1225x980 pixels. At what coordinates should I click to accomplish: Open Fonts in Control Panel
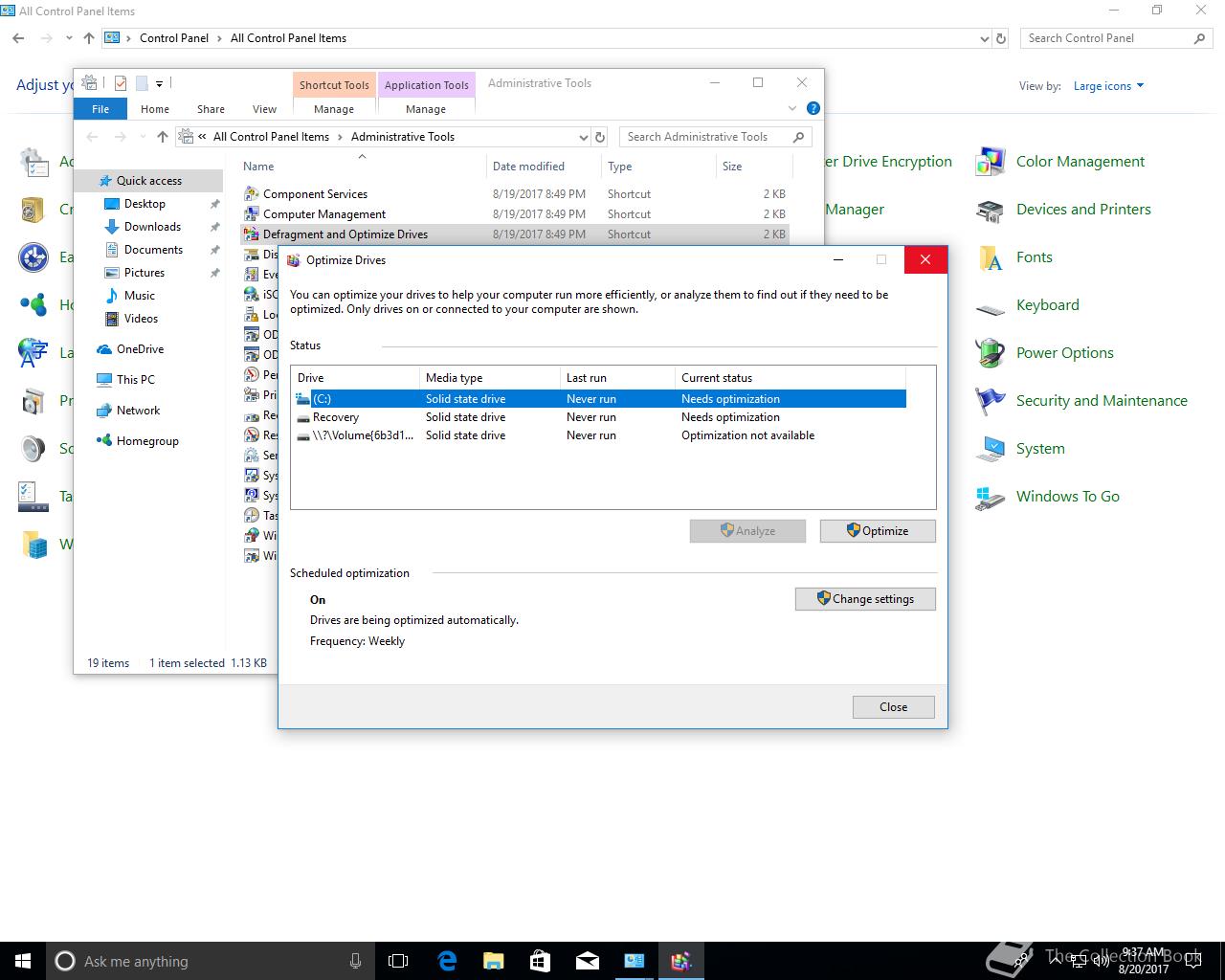click(x=1013, y=257)
